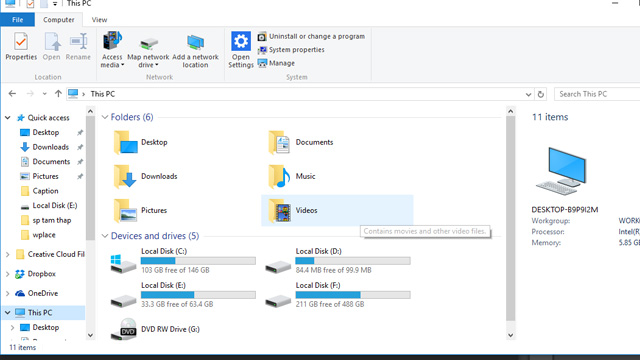Viewport: 640px width, 360px height.
Task: Select Local Disk (F:) drive icon
Action: (x=278, y=301)
